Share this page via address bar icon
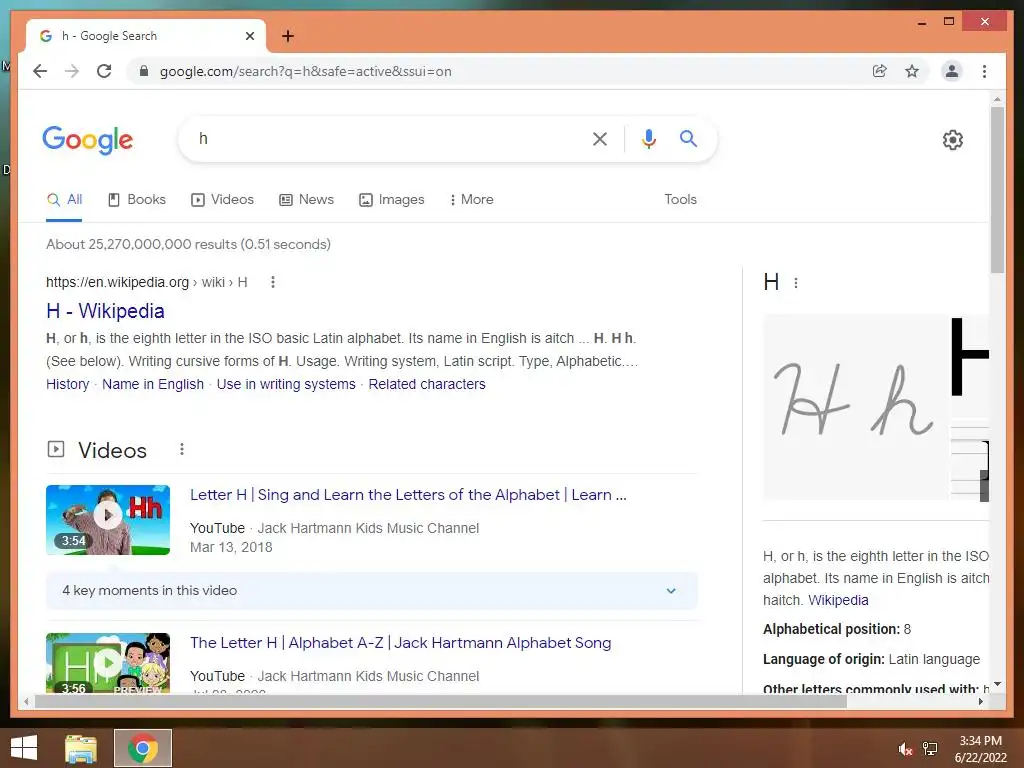The width and height of the screenshot is (1024, 768). click(x=880, y=71)
